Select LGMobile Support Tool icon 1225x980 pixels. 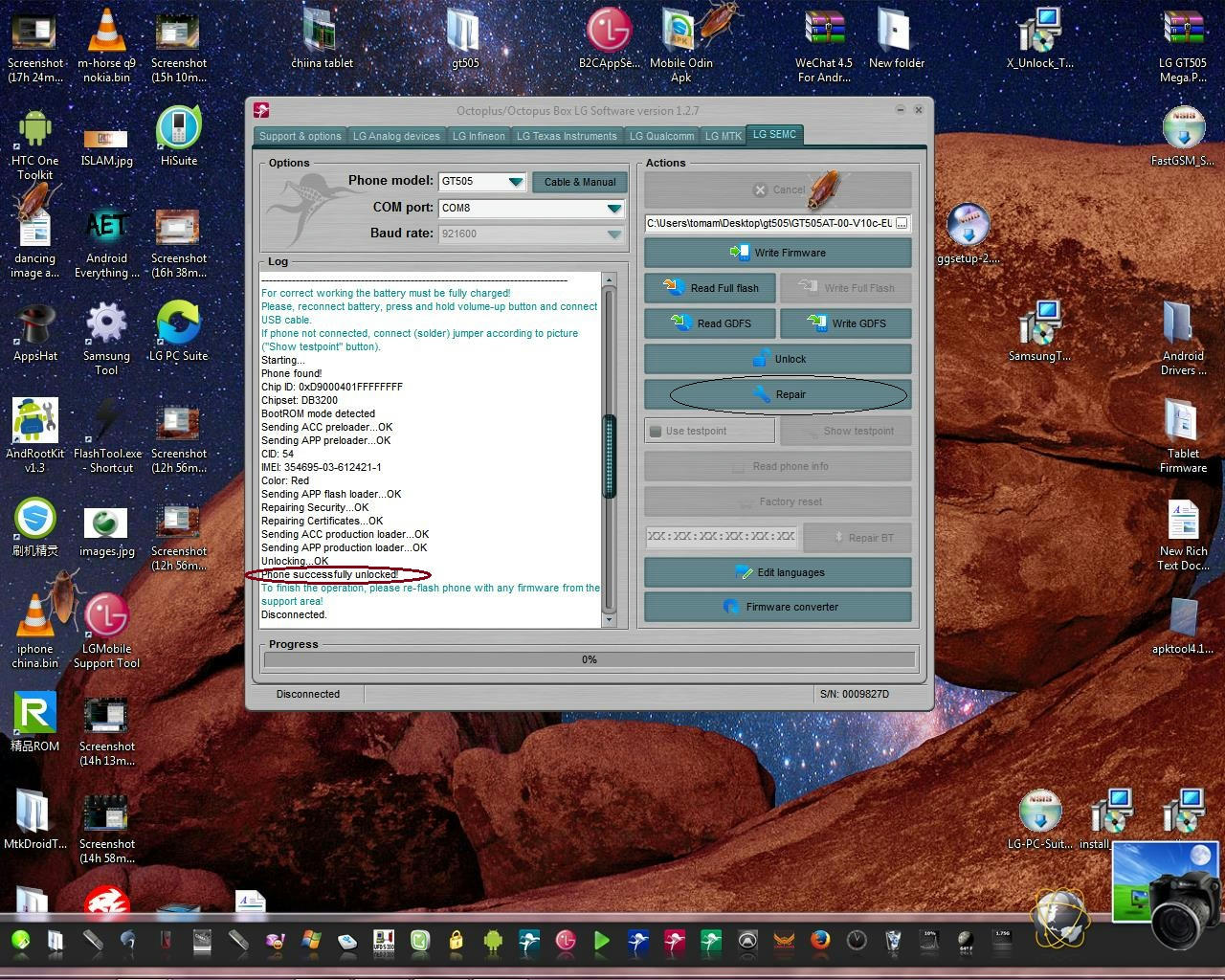click(x=107, y=632)
